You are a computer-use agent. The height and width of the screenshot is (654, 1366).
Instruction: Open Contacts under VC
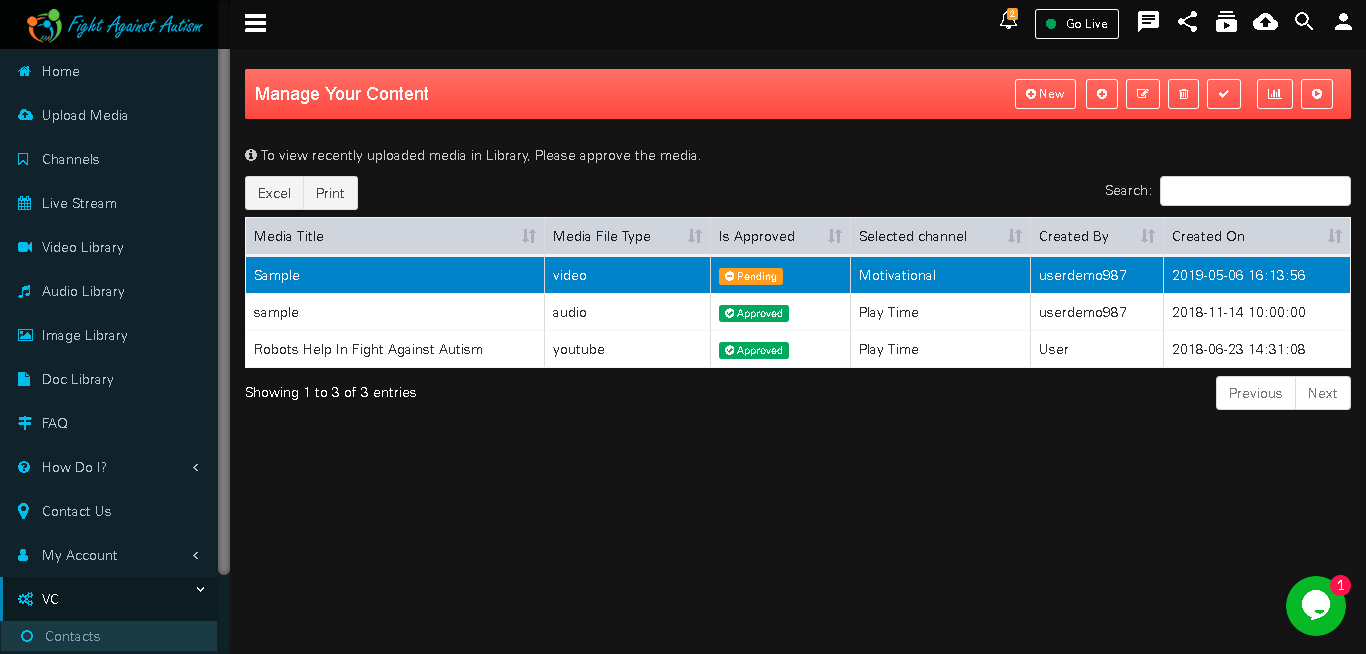click(108, 636)
